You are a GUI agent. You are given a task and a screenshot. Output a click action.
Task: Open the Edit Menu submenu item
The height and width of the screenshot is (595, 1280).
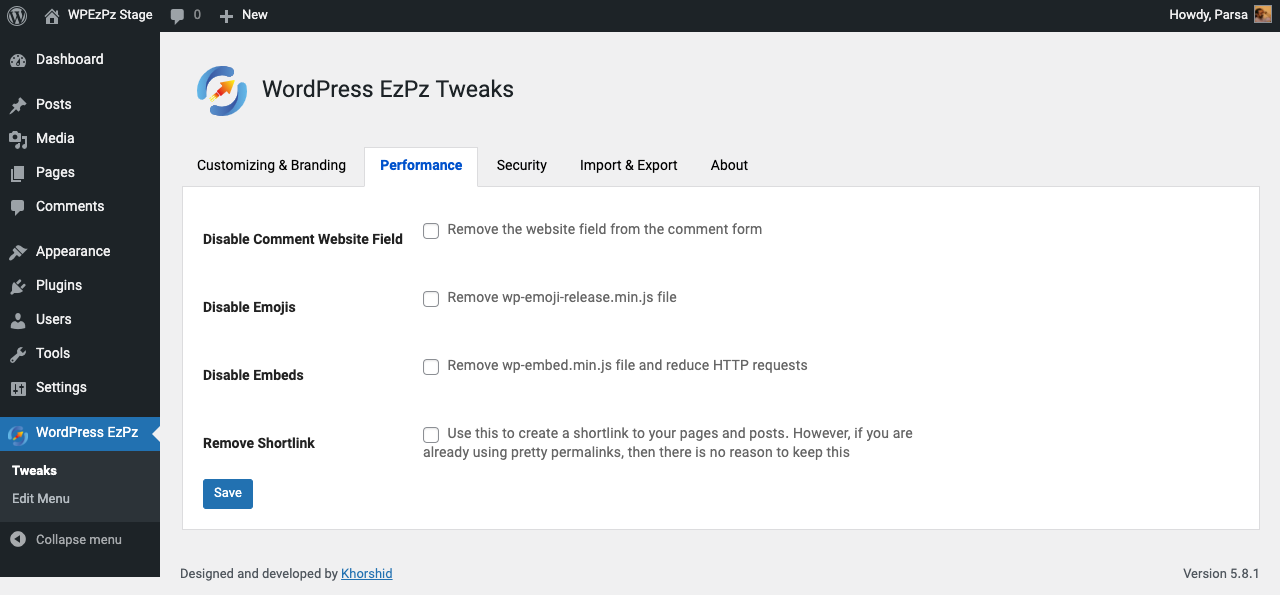tap(41, 499)
